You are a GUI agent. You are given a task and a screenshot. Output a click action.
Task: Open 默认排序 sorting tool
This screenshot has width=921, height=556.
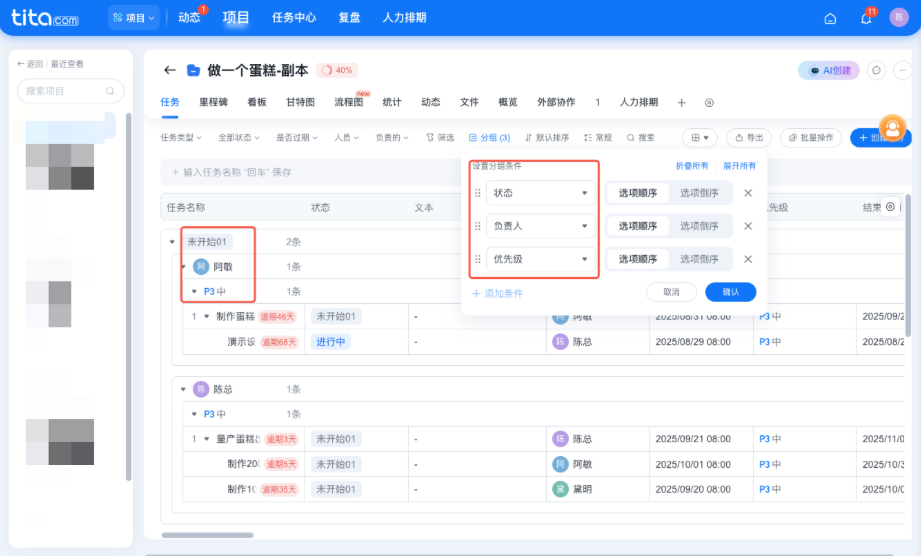(x=546, y=137)
